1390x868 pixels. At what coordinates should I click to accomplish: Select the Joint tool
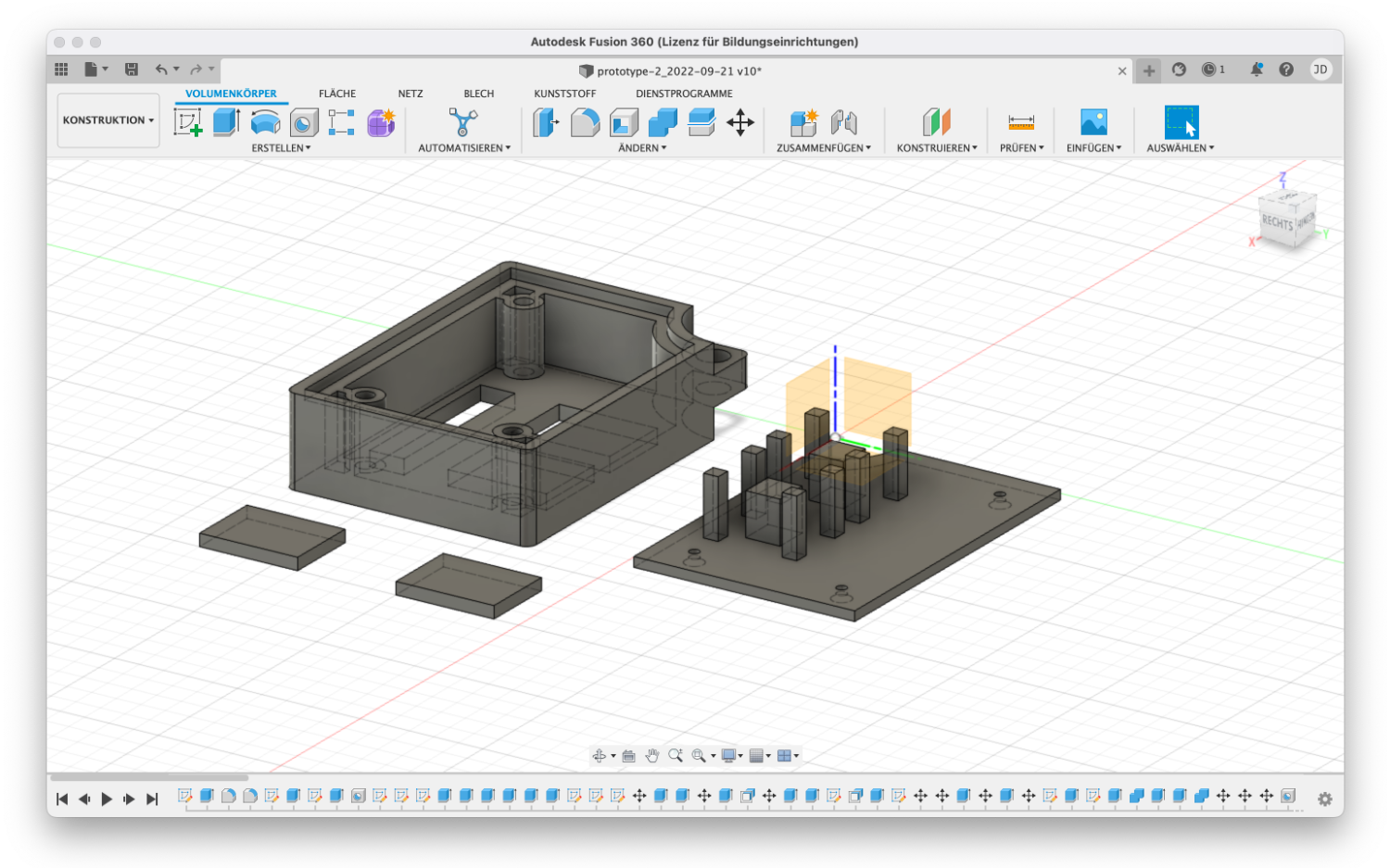[x=843, y=122]
